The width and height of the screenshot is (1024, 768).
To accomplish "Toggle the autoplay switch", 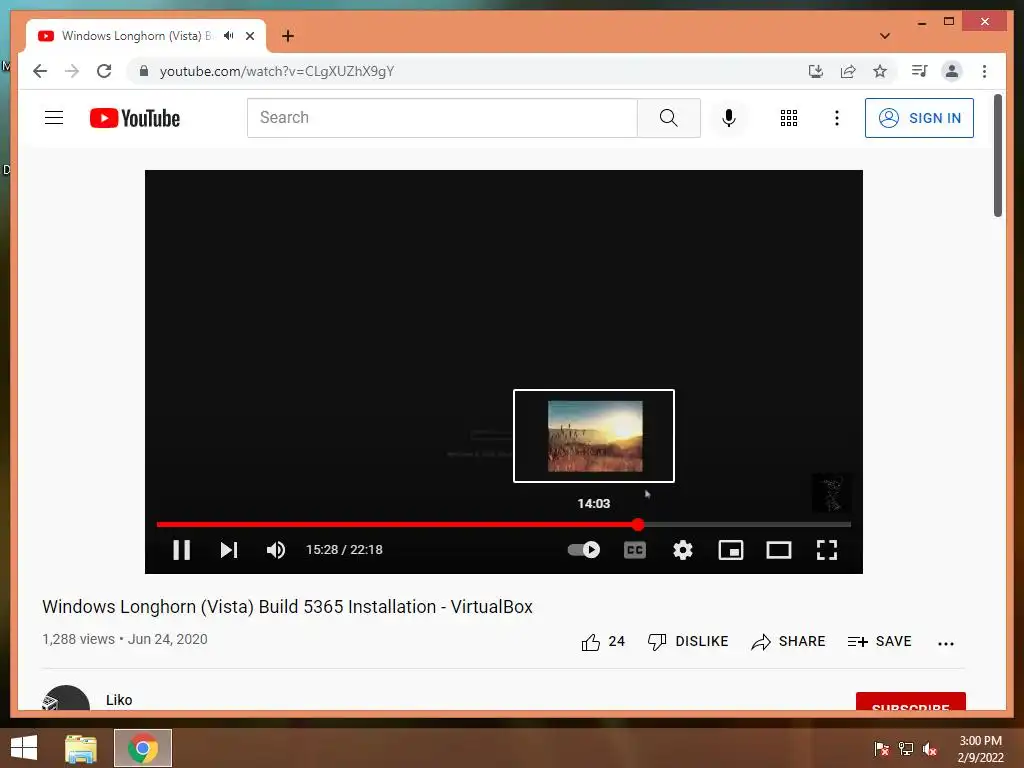I will (583, 550).
